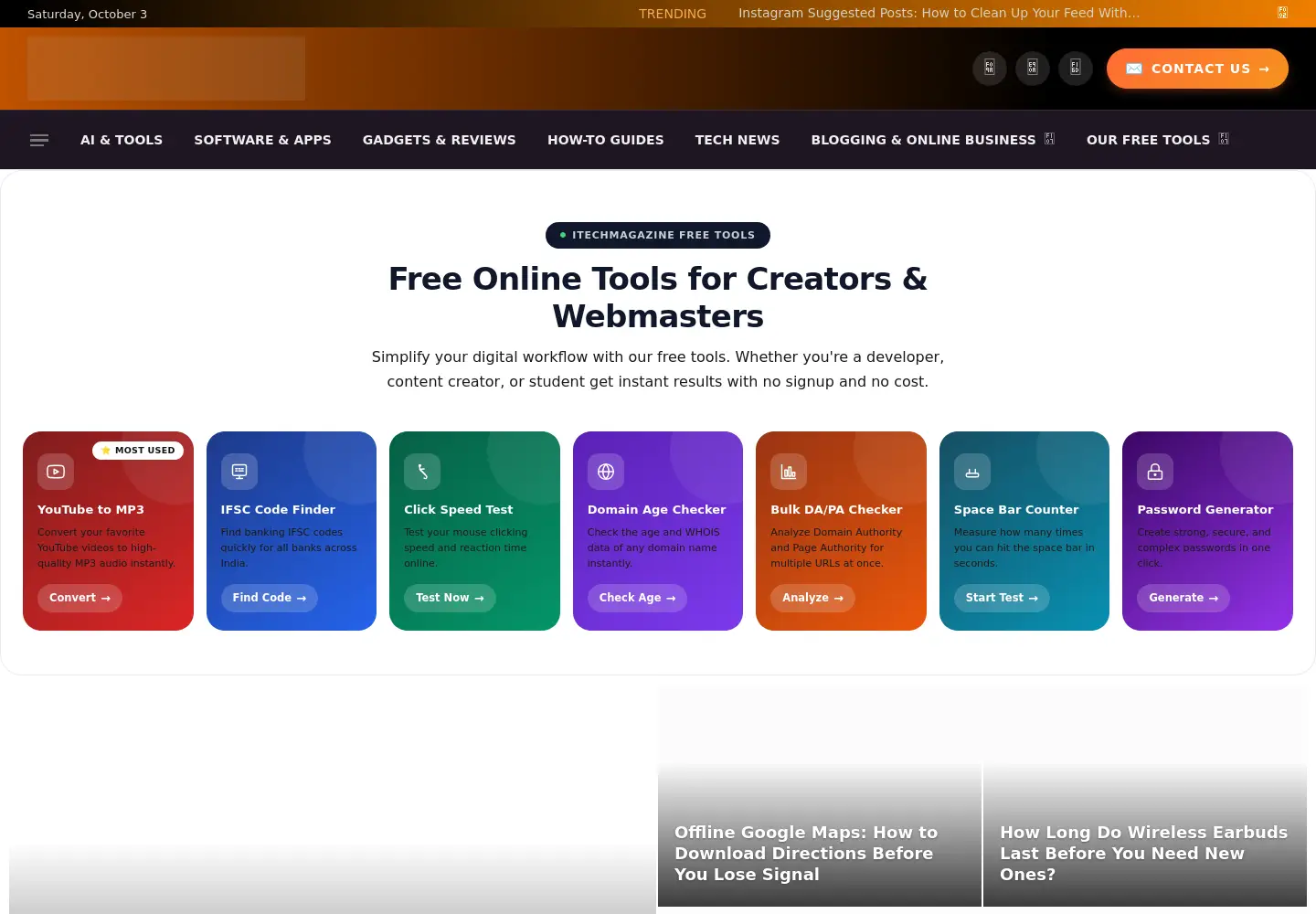Click the IFSC Code Finder title
Screen dimensions: 1316x914
click(278, 510)
